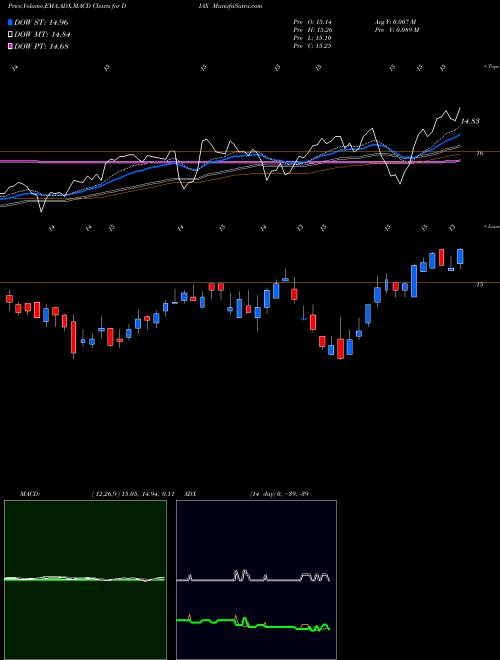Click the ADX (14 day) values text
The width and height of the screenshot is (500, 660).
pyautogui.click(x=279, y=494)
